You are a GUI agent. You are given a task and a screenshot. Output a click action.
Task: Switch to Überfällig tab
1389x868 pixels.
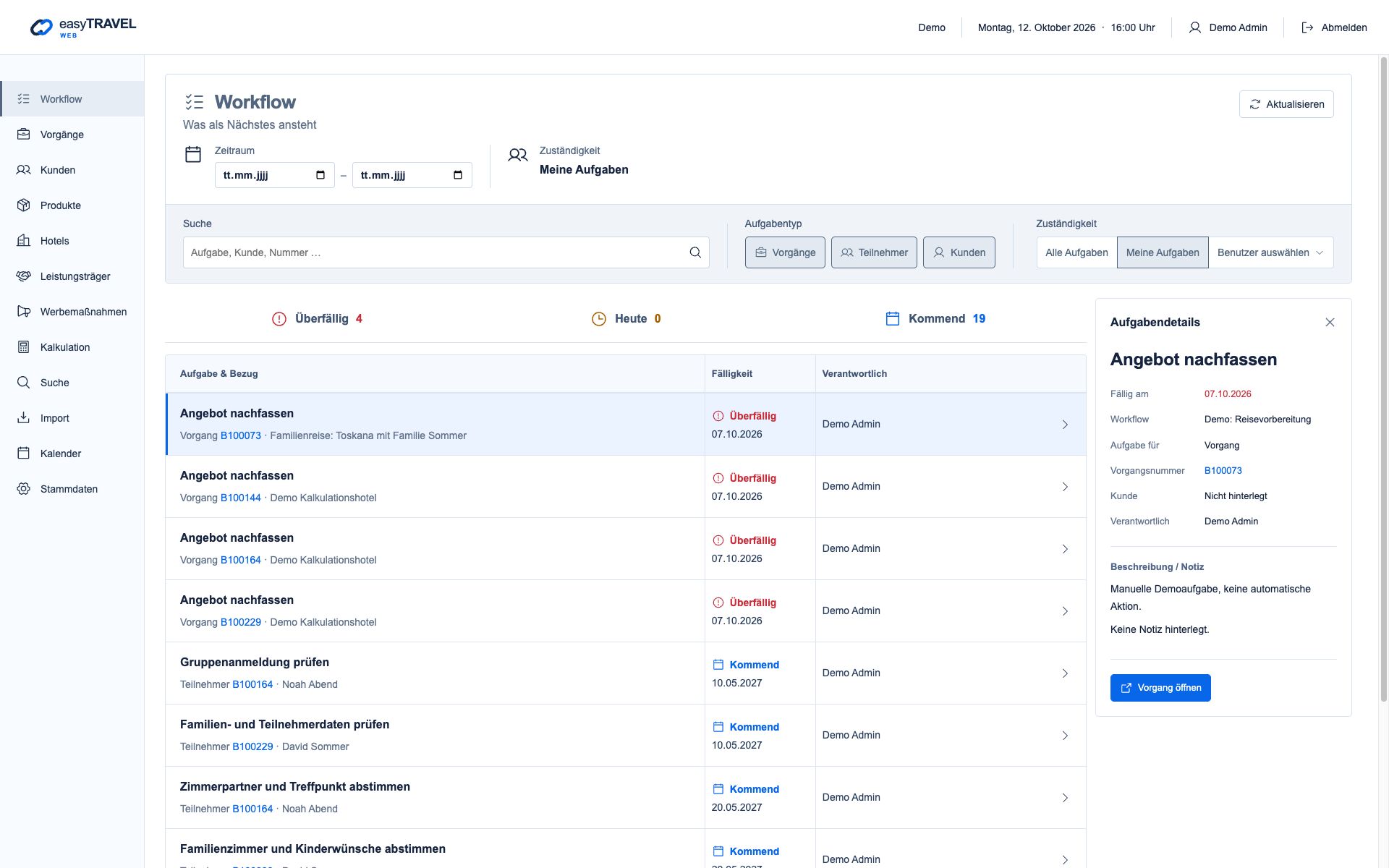317,319
